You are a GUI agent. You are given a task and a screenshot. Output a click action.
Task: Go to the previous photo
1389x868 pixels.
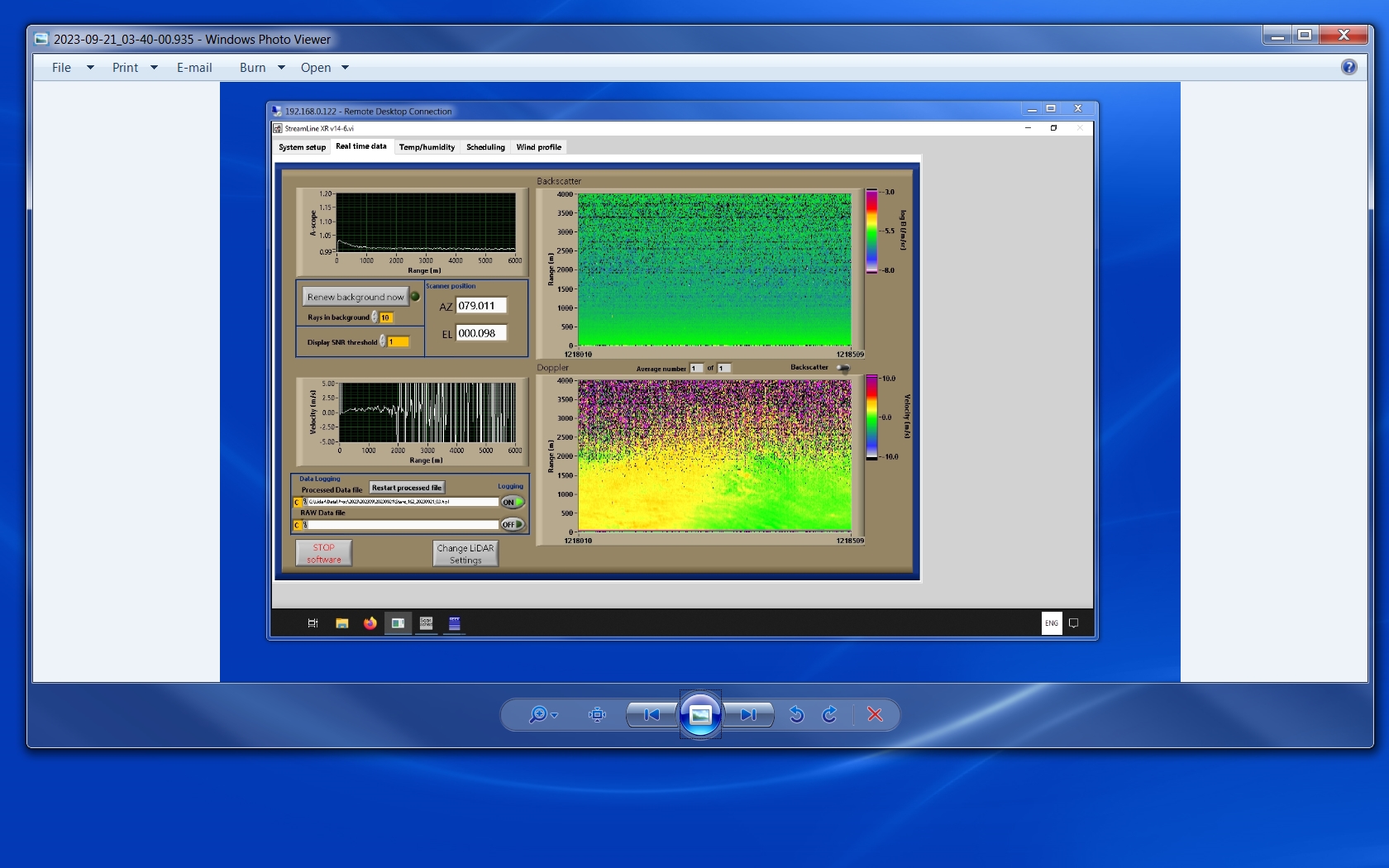point(652,715)
